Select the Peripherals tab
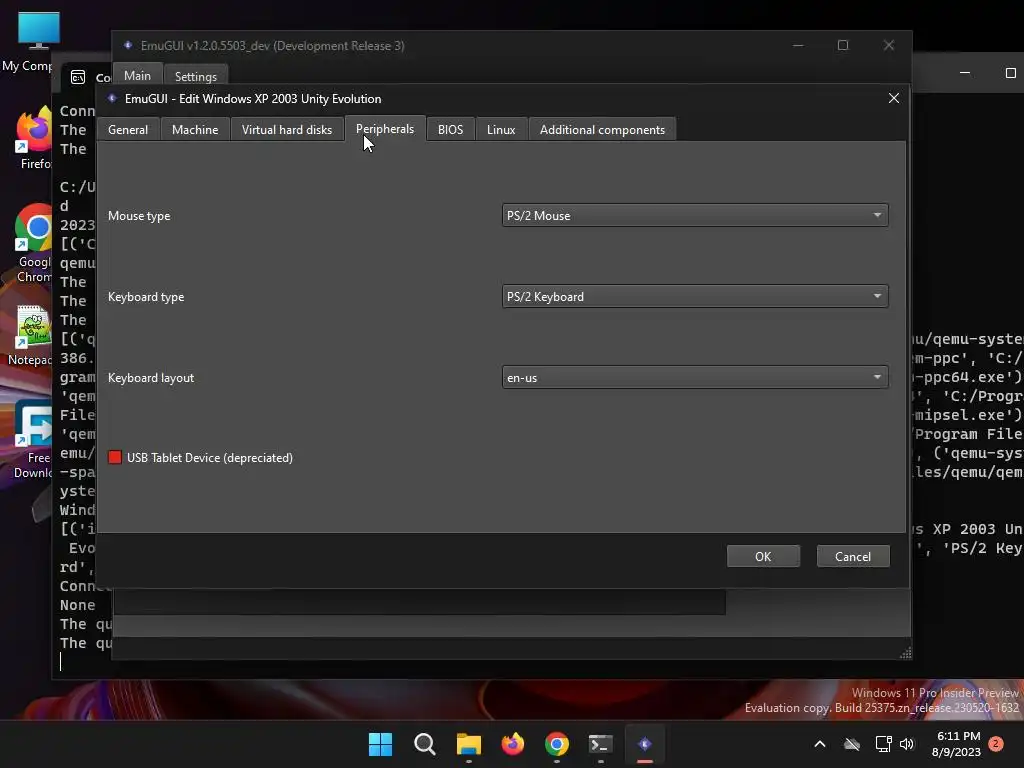1024x768 pixels. coord(385,129)
